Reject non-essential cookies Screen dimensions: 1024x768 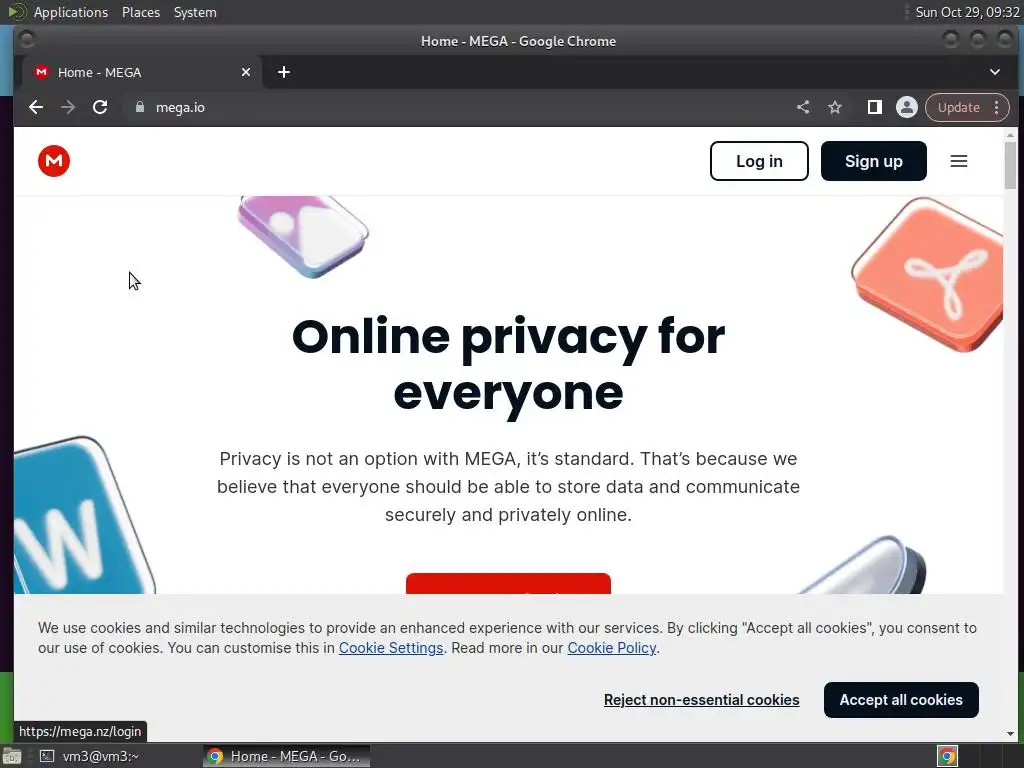[701, 699]
